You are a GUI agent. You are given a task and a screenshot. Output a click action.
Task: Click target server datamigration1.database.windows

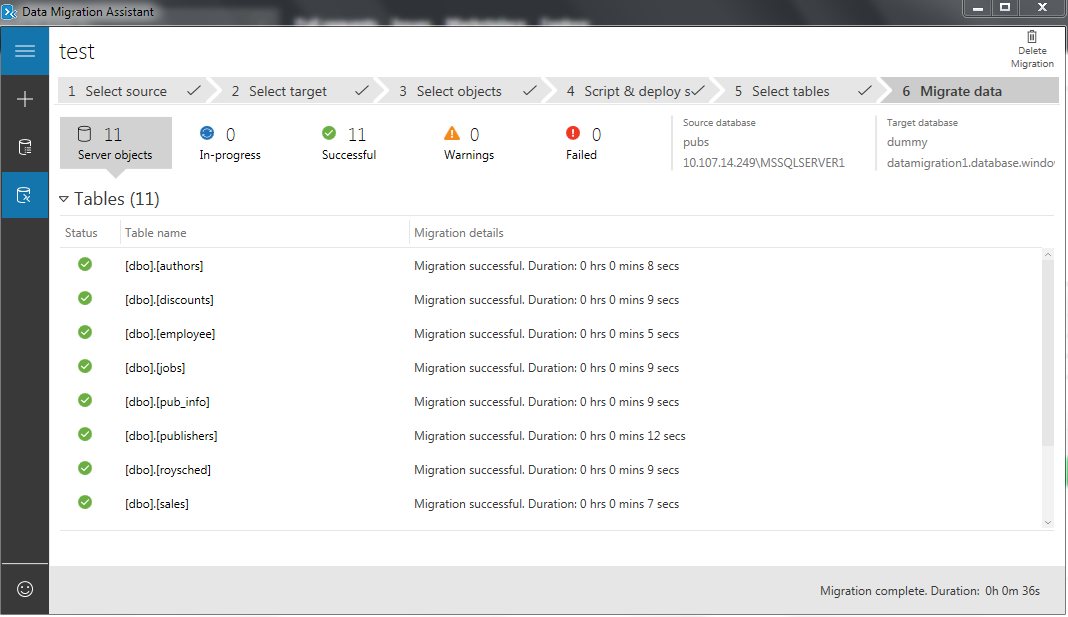(971, 163)
